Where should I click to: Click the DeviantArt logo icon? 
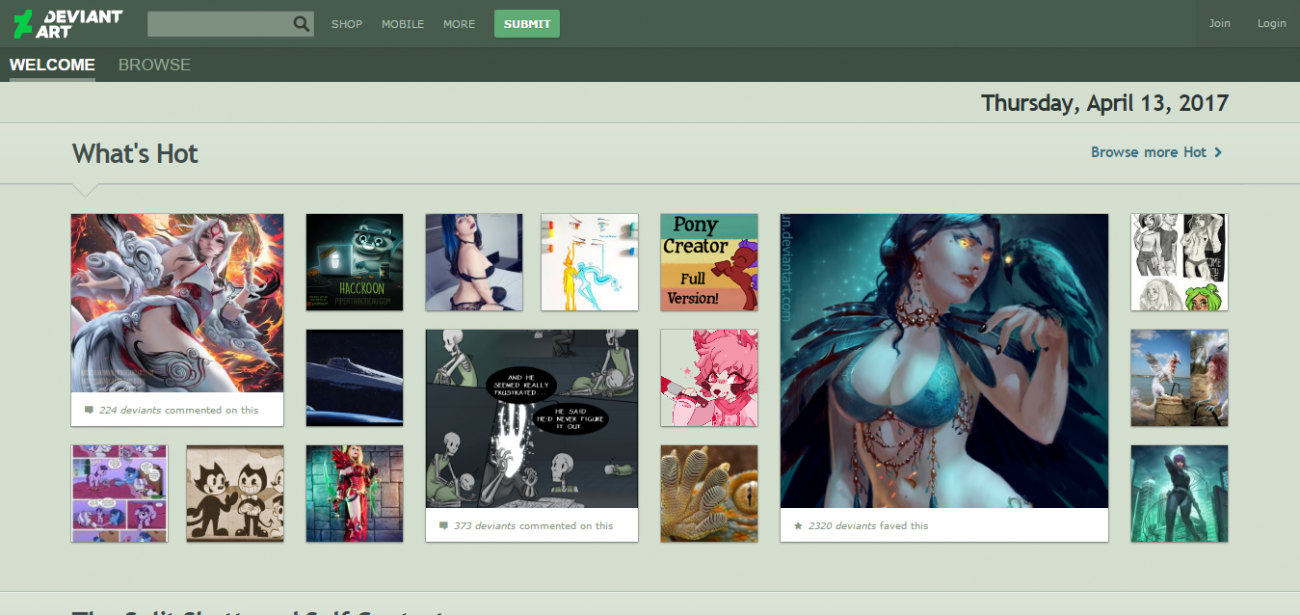click(21, 21)
